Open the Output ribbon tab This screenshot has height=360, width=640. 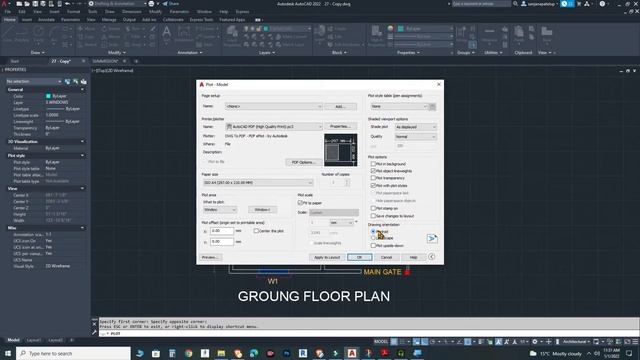[x=129, y=19]
